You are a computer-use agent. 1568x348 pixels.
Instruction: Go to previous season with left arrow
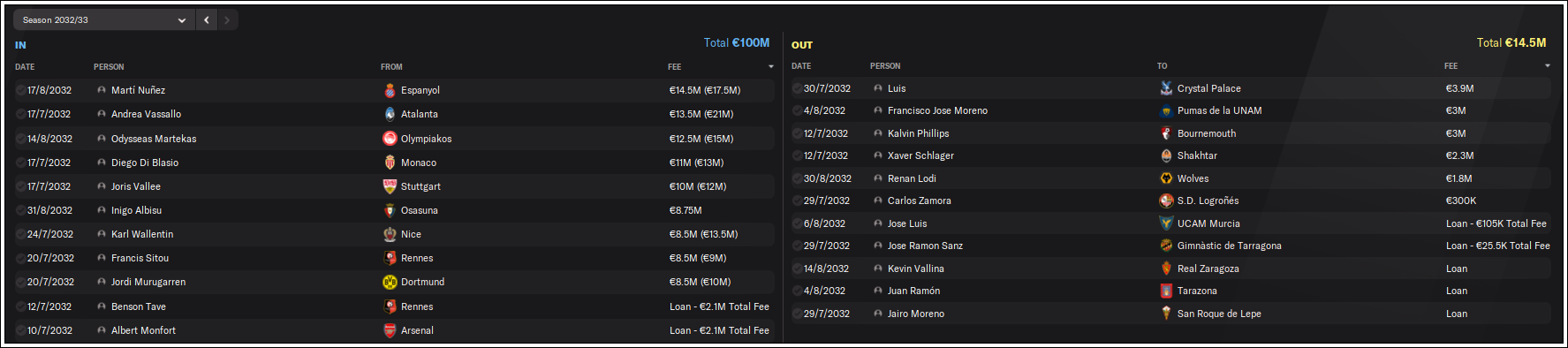tap(206, 19)
